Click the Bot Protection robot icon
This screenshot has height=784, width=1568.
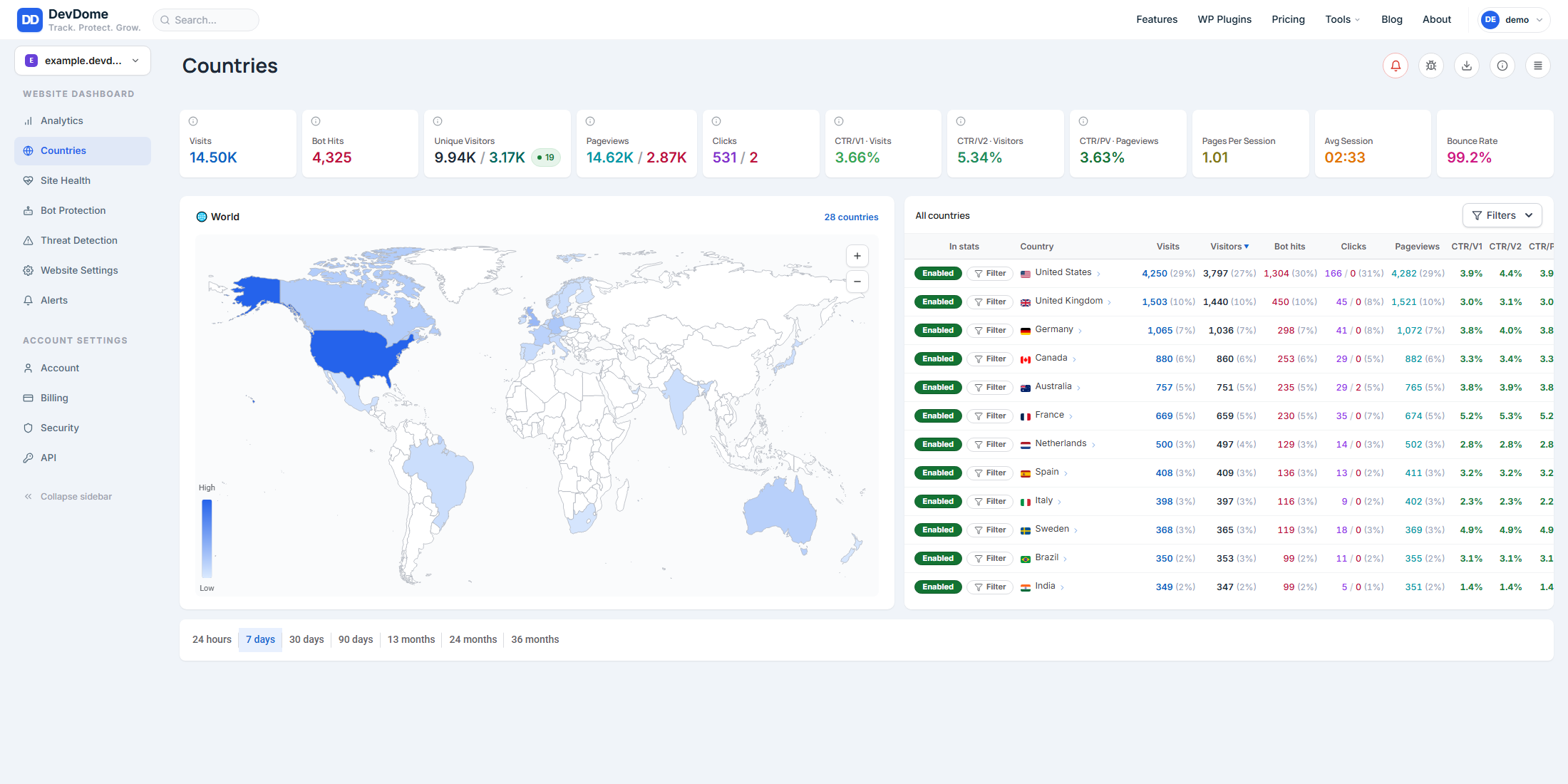click(29, 211)
